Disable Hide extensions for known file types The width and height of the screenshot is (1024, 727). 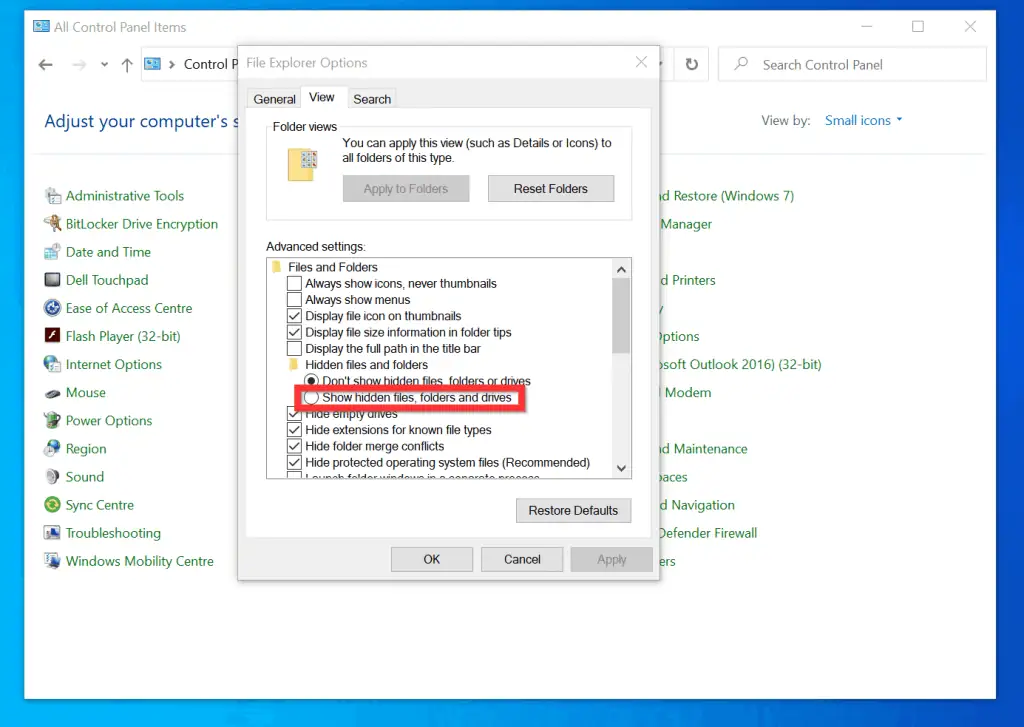pyautogui.click(x=294, y=430)
